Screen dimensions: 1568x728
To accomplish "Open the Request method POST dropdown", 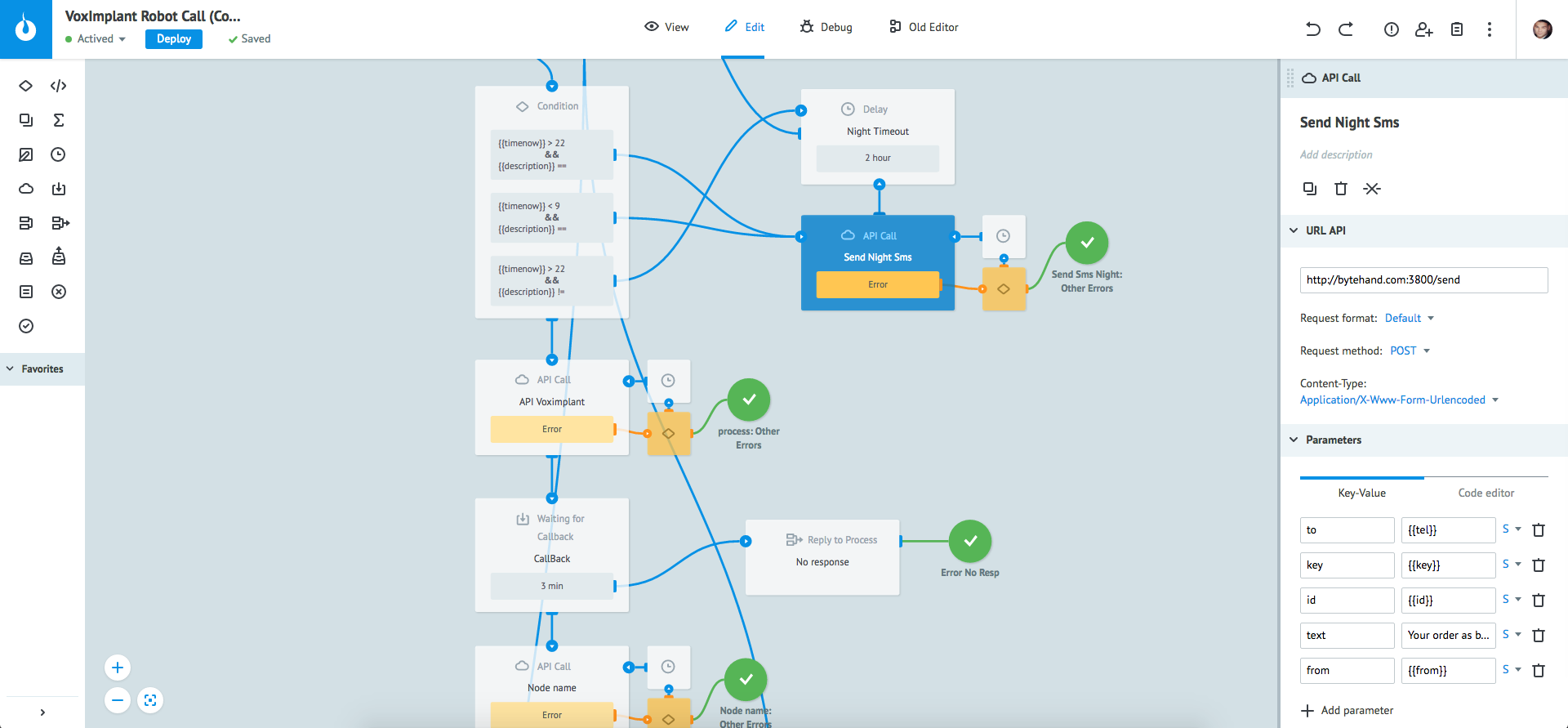I will tap(1410, 351).
